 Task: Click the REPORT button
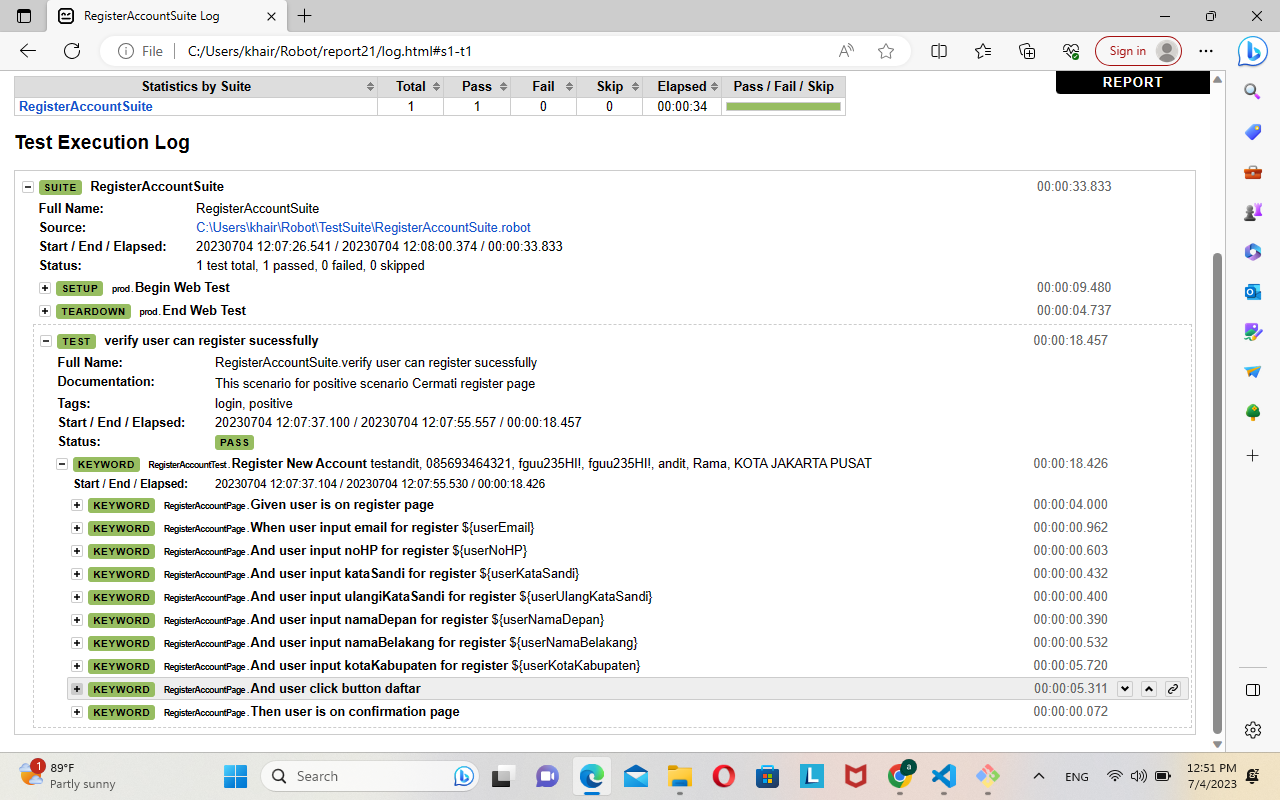coord(1132,82)
